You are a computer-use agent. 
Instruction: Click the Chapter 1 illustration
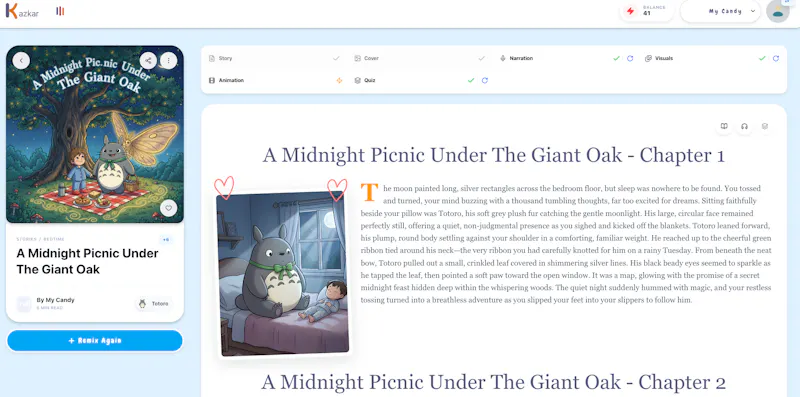tap(283, 273)
